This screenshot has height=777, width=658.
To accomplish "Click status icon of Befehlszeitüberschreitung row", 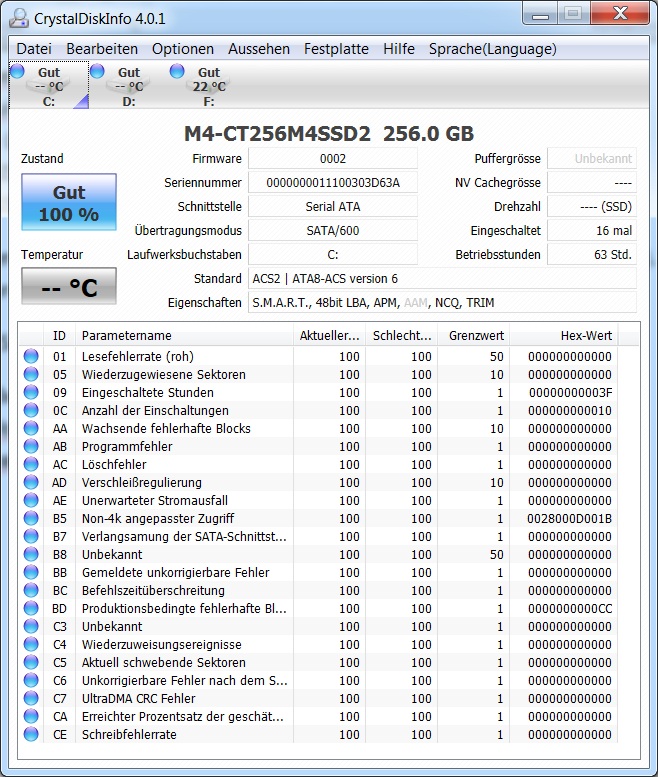I will [x=31, y=590].
